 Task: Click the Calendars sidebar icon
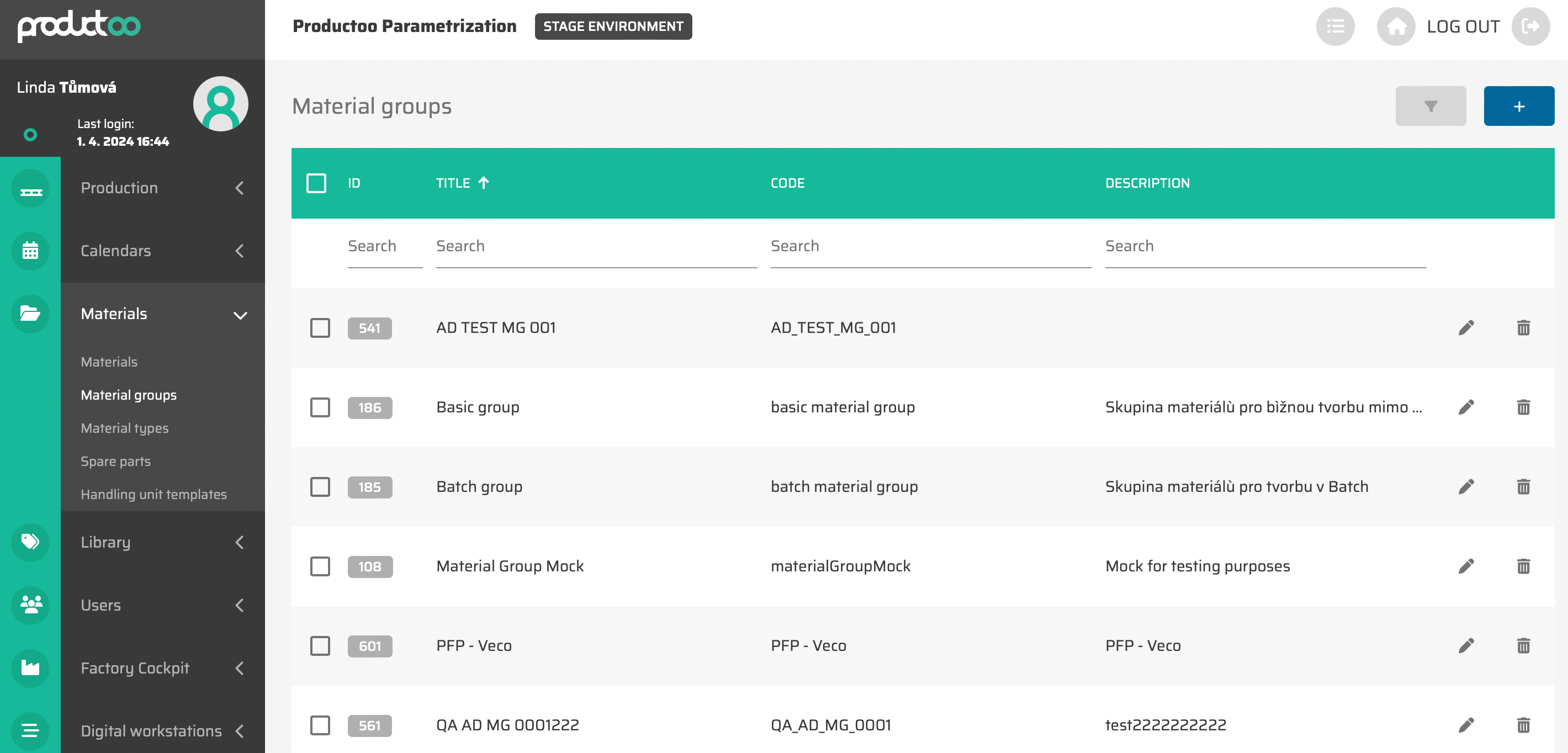pos(30,251)
